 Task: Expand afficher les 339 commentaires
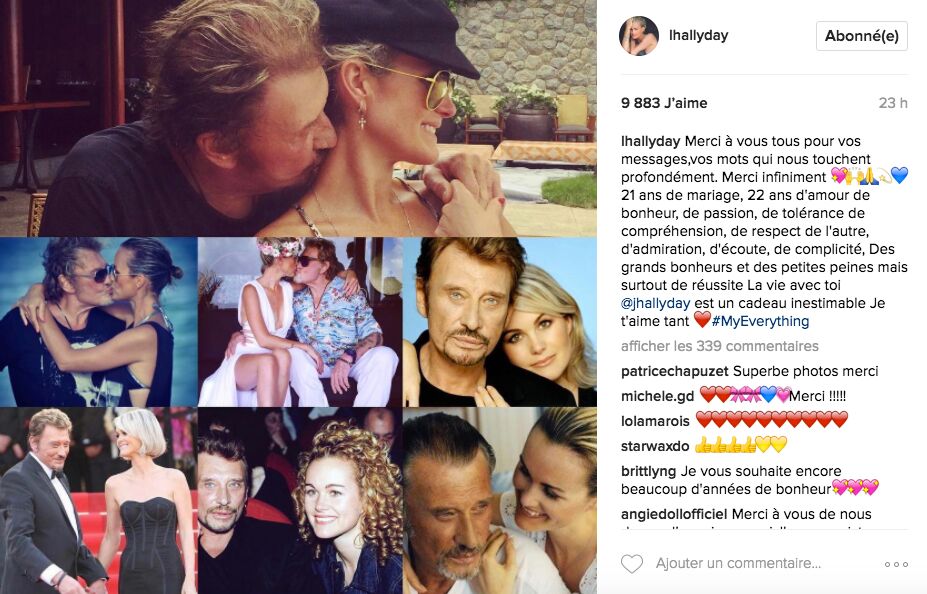(x=719, y=346)
